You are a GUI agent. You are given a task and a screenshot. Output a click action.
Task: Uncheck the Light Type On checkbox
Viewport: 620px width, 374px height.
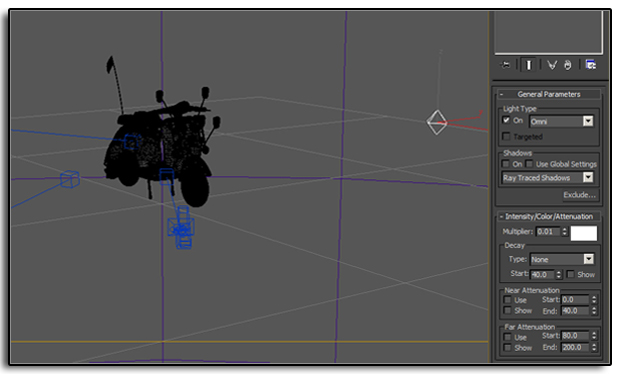(506, 120)
